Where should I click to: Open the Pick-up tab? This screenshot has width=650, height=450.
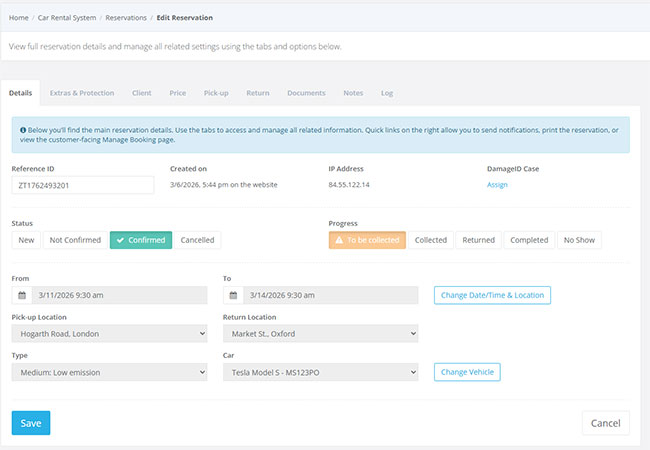[216, 93]
